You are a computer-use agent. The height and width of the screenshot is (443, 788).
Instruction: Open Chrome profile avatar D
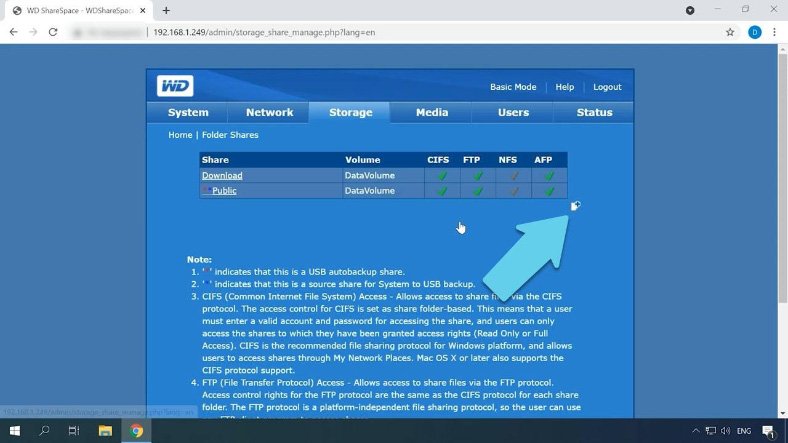(x=754, y=32)
